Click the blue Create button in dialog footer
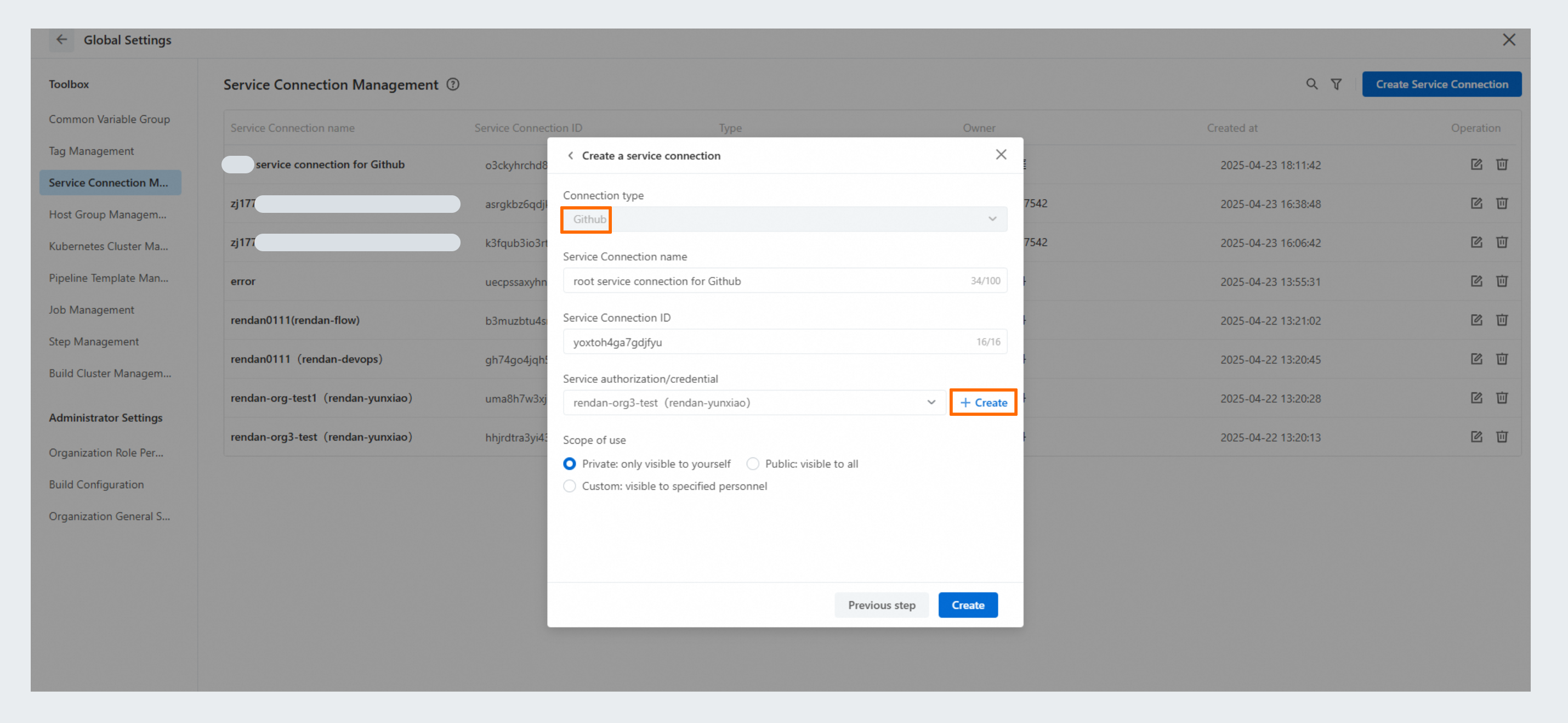This screenshot has height=723, width=1568. coord(967,605)
